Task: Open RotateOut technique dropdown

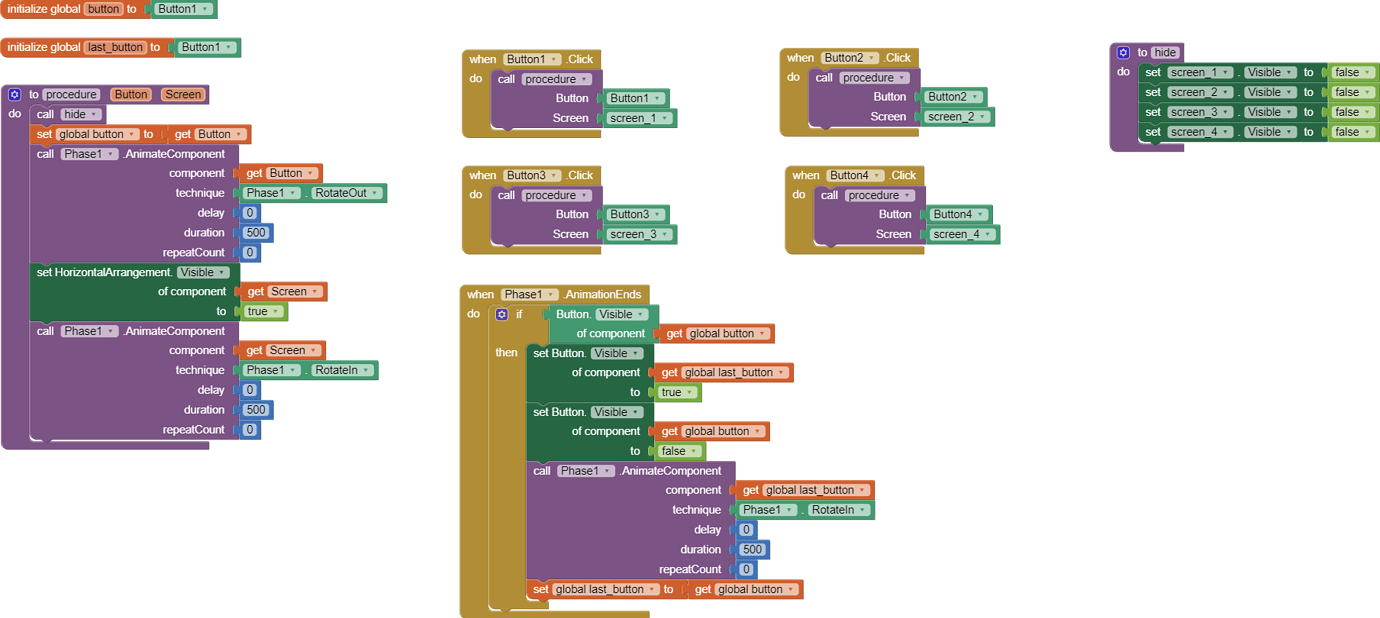Action: [346, 193]
